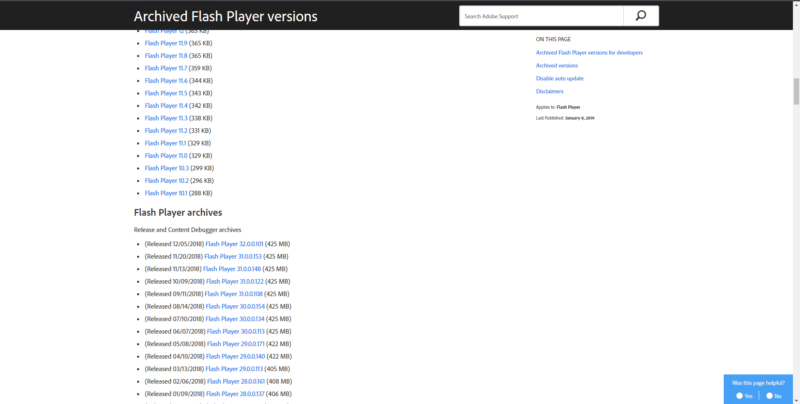Click the Flash Player archives heading
Image resolution: width=800 pixels, height=404 pixels.
[178, 213]
